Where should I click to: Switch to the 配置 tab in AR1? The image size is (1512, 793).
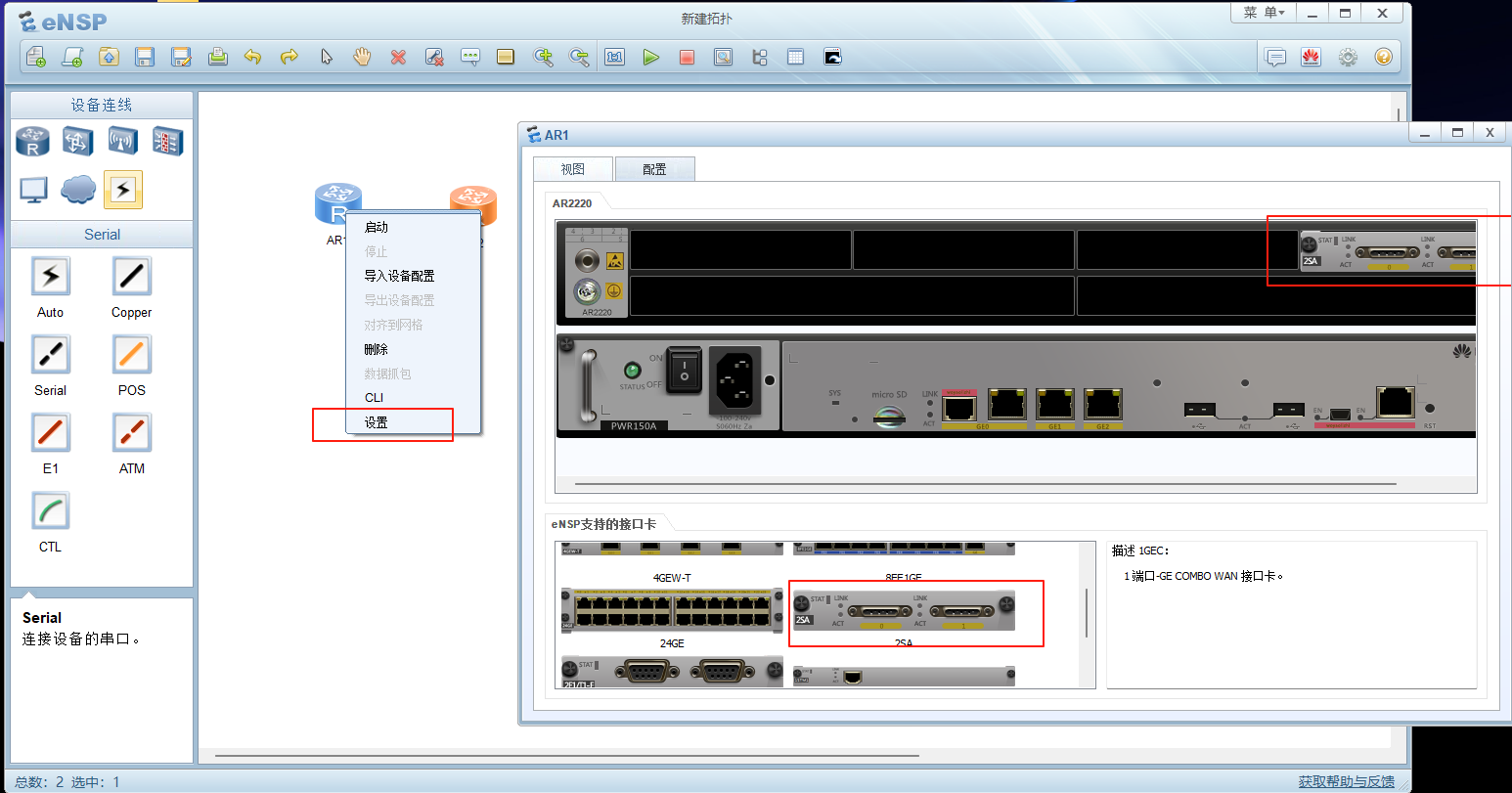(x=654, y=169)
